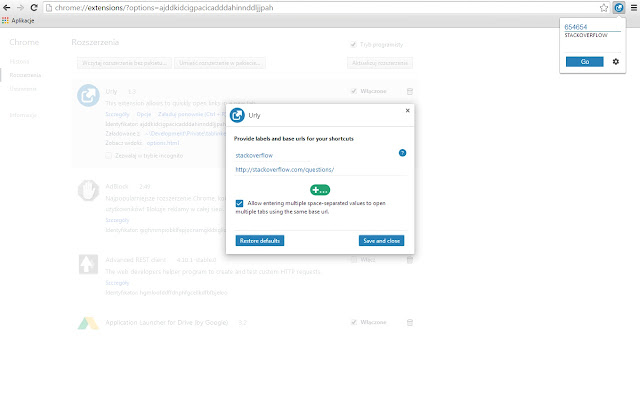
Task: Add new shortcut with green plus button
Action: click(x=320, y=190)
